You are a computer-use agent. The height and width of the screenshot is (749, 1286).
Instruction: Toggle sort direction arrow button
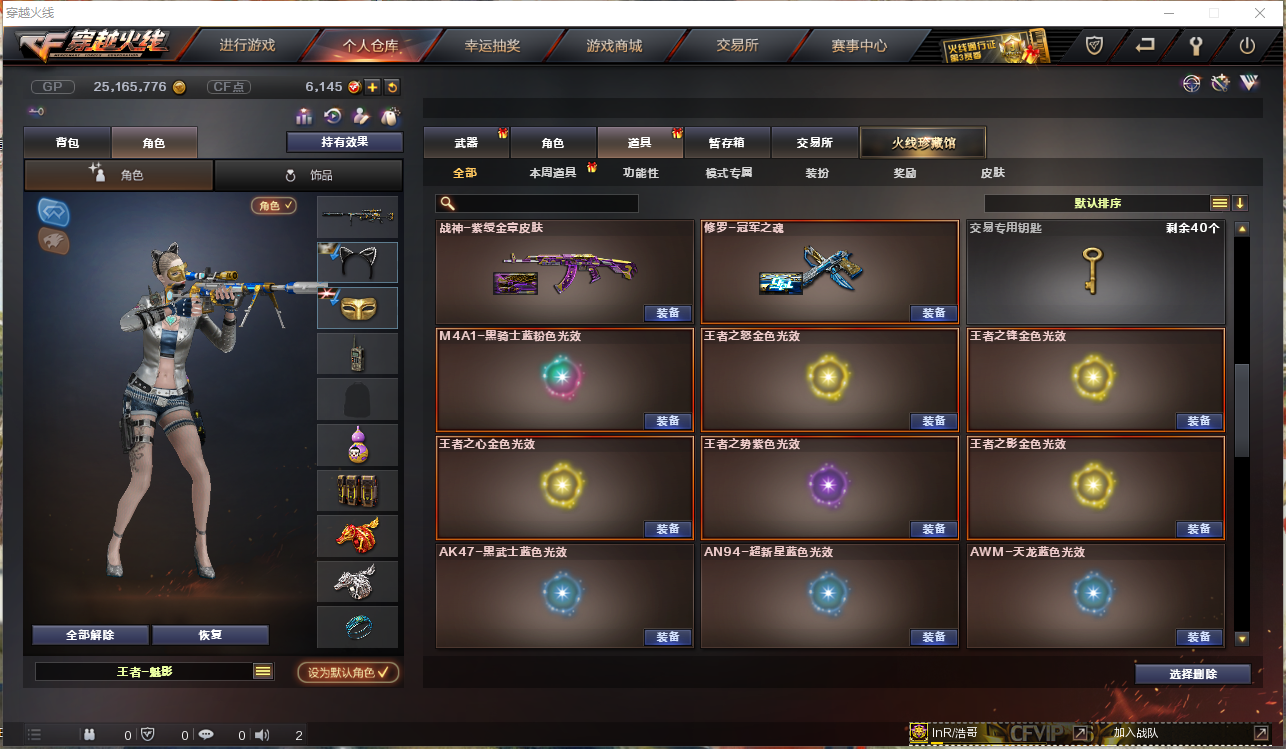[1240, 203]
